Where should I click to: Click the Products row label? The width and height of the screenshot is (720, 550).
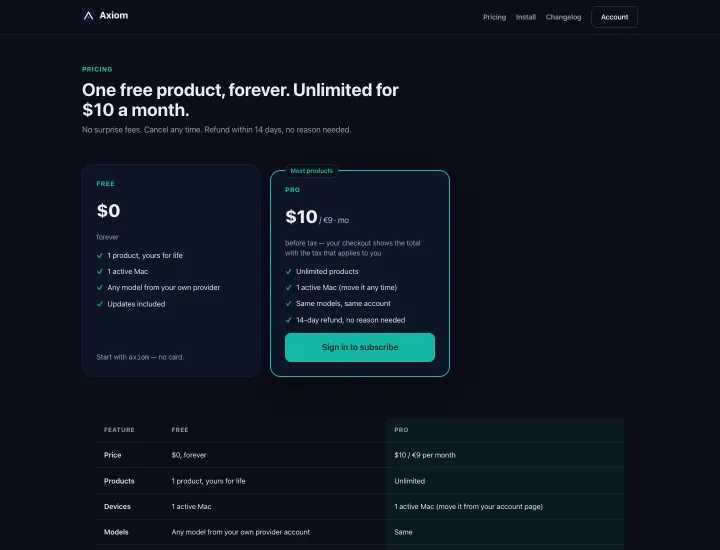[x=119, y=481]
